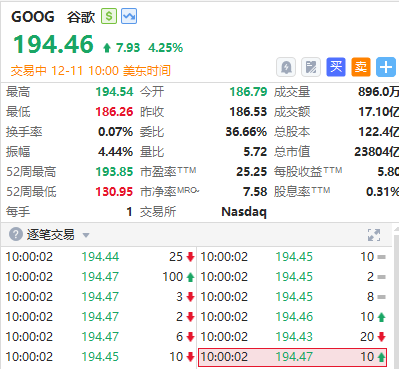Click the blue chart trend icon beside 谷歌
399x369 pixels.
click(129, 16)
